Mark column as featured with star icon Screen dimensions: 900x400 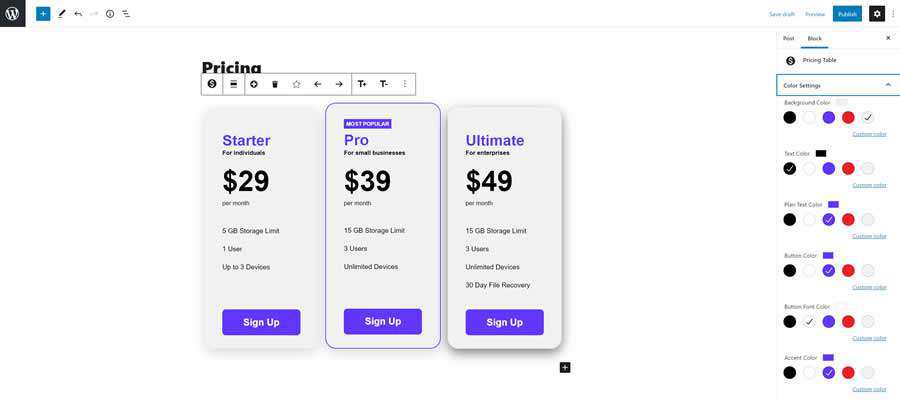pyautogui.click(x=296, y=84)
